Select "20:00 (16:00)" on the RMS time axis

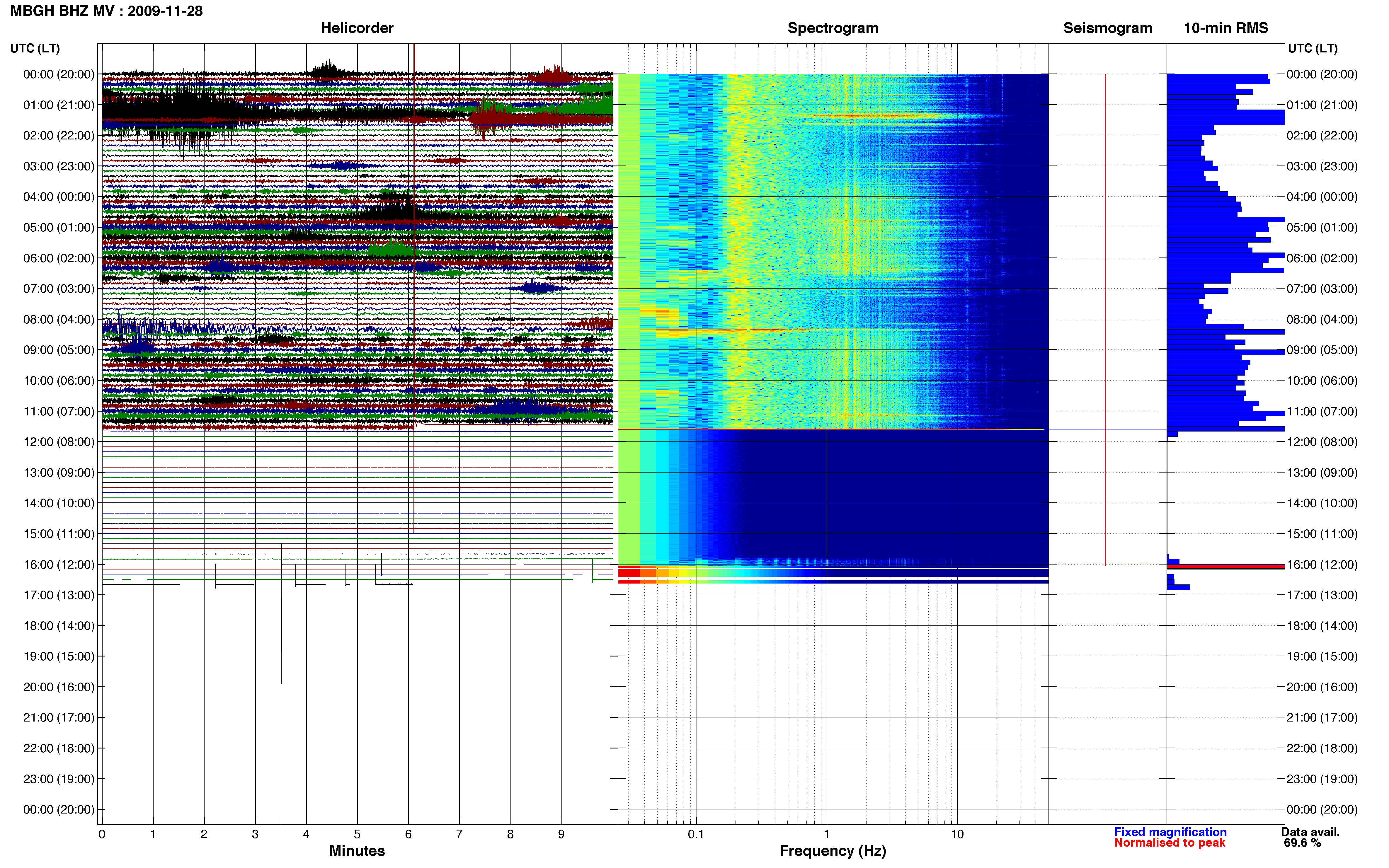click(x=1322, y=687)
